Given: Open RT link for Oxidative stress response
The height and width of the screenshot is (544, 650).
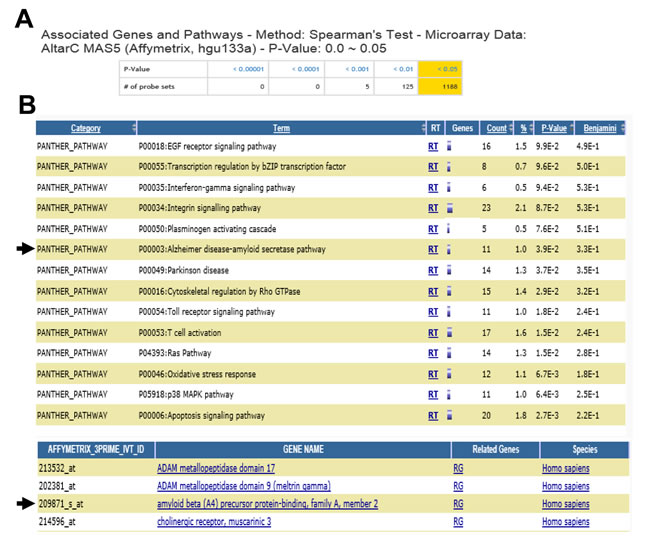Looking at the screenshot, I should pos(433,374).
